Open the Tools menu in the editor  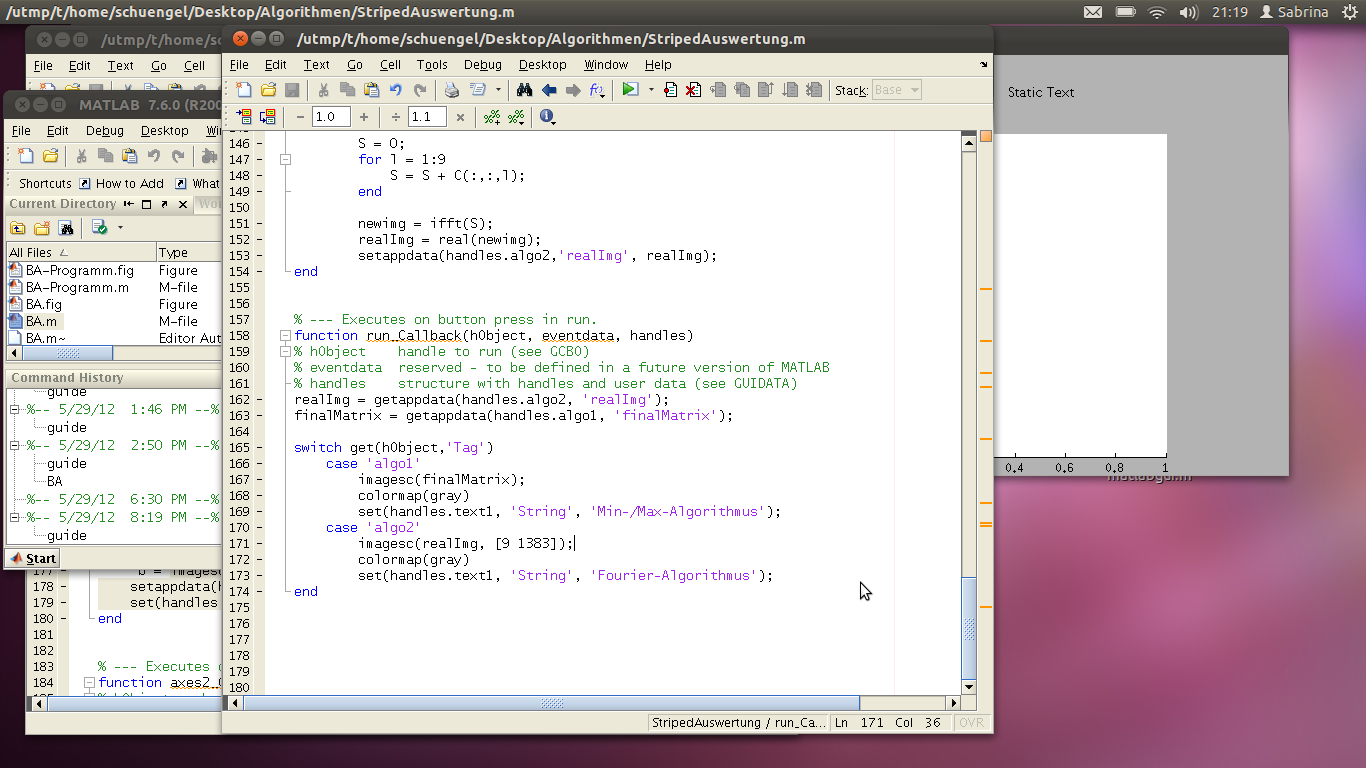click(x=432, y=65)
